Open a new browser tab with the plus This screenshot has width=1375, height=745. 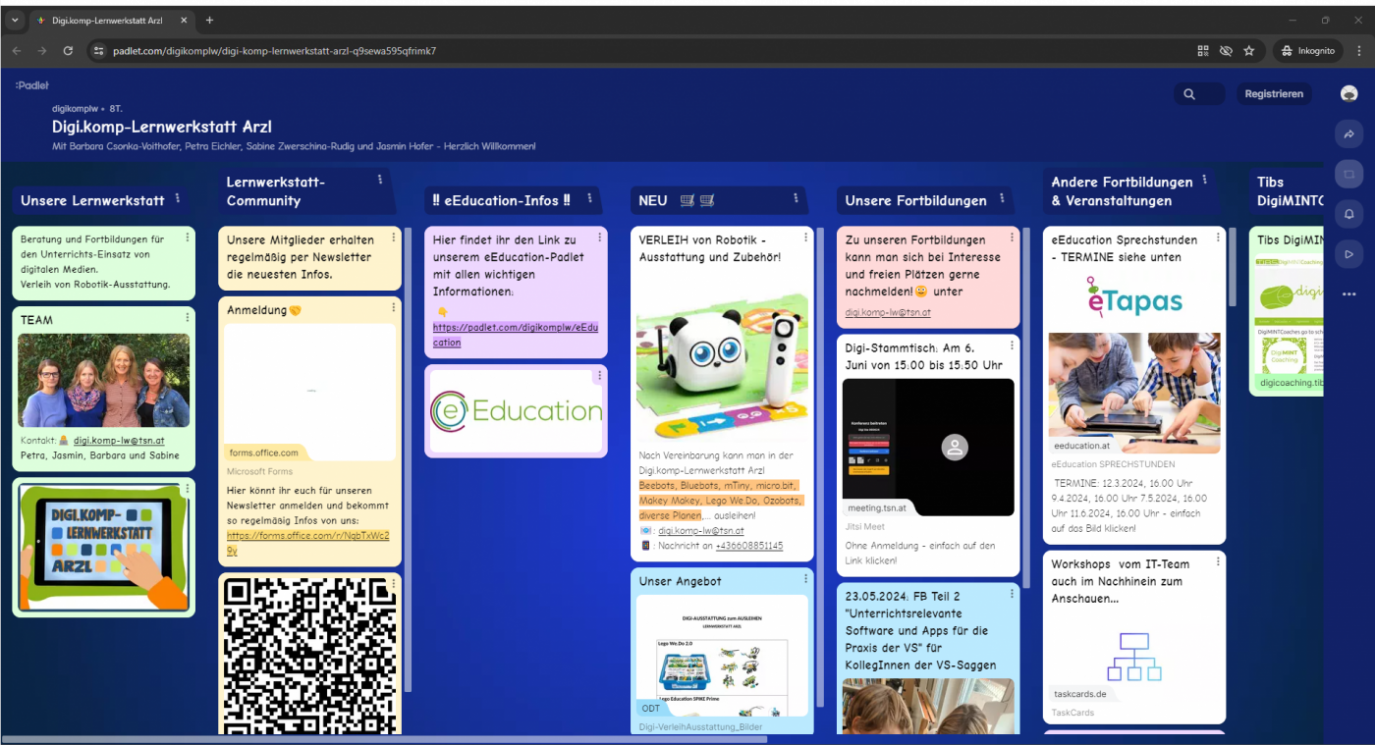click(209, 18)
